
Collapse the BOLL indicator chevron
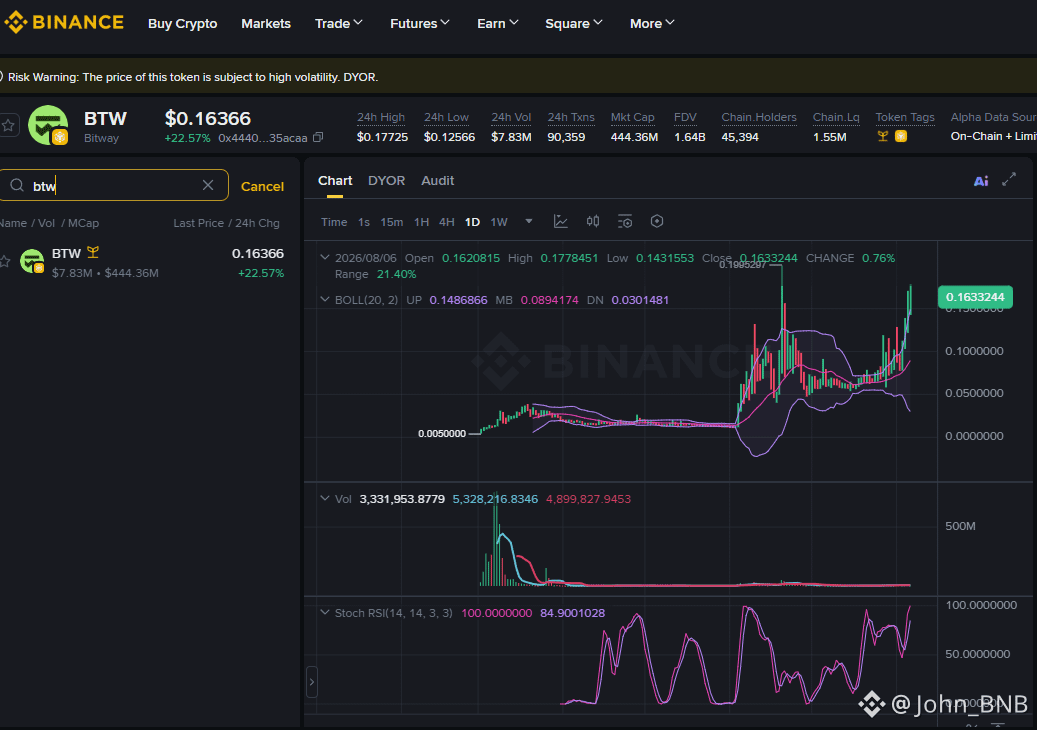pyautogui.click(x=324, y=300)
